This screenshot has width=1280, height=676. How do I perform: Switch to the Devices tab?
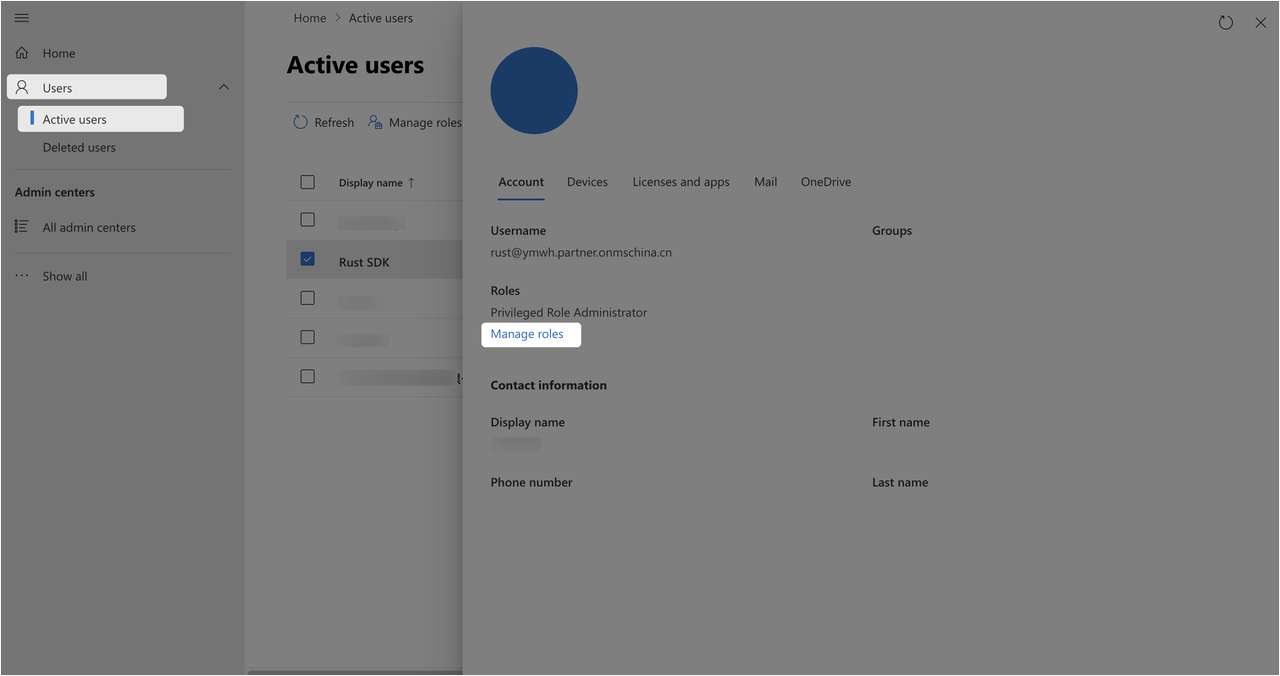587,182
